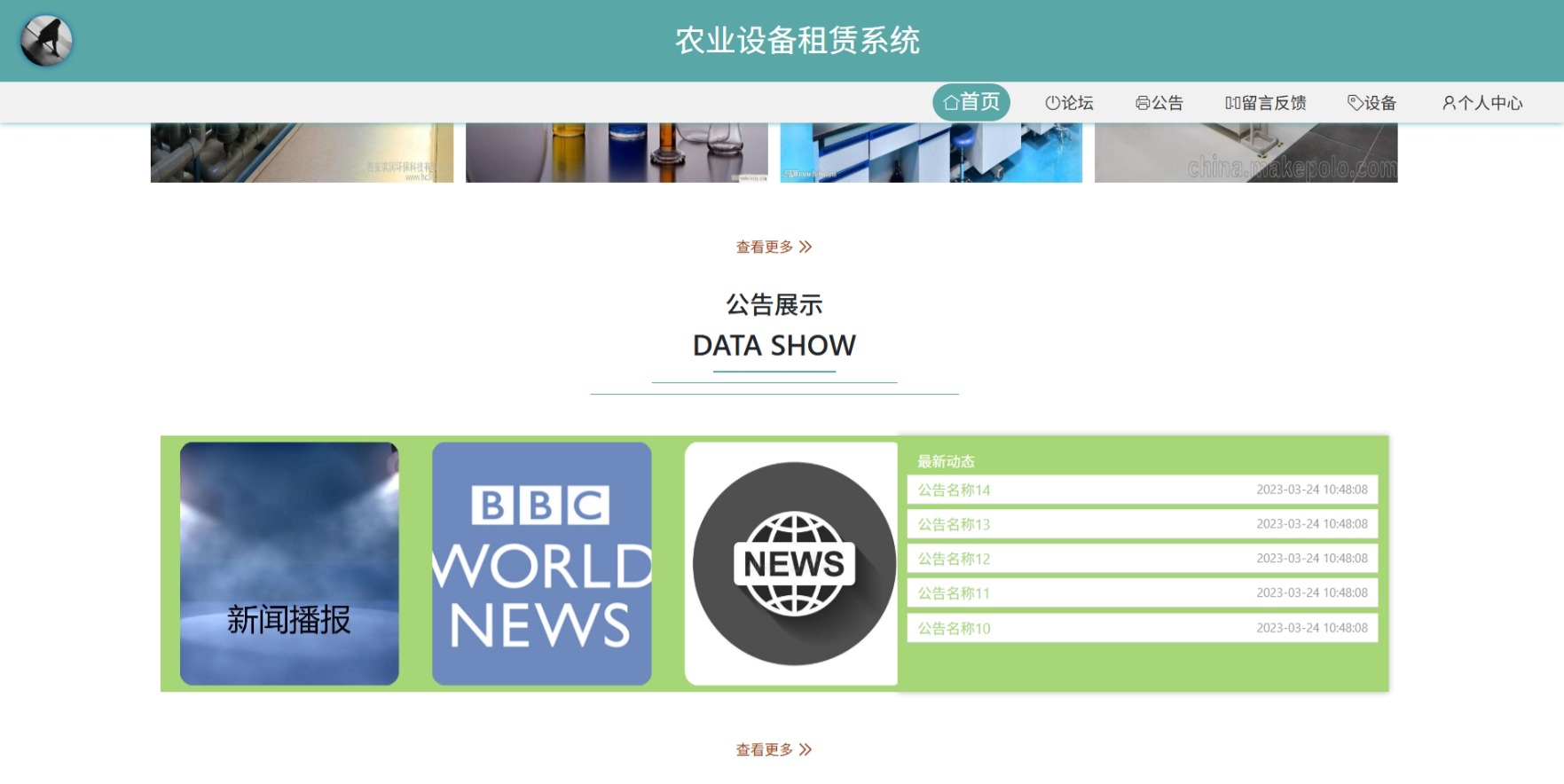
Task: Open the blue lab bench equipment image
Action: click(931, 153)
